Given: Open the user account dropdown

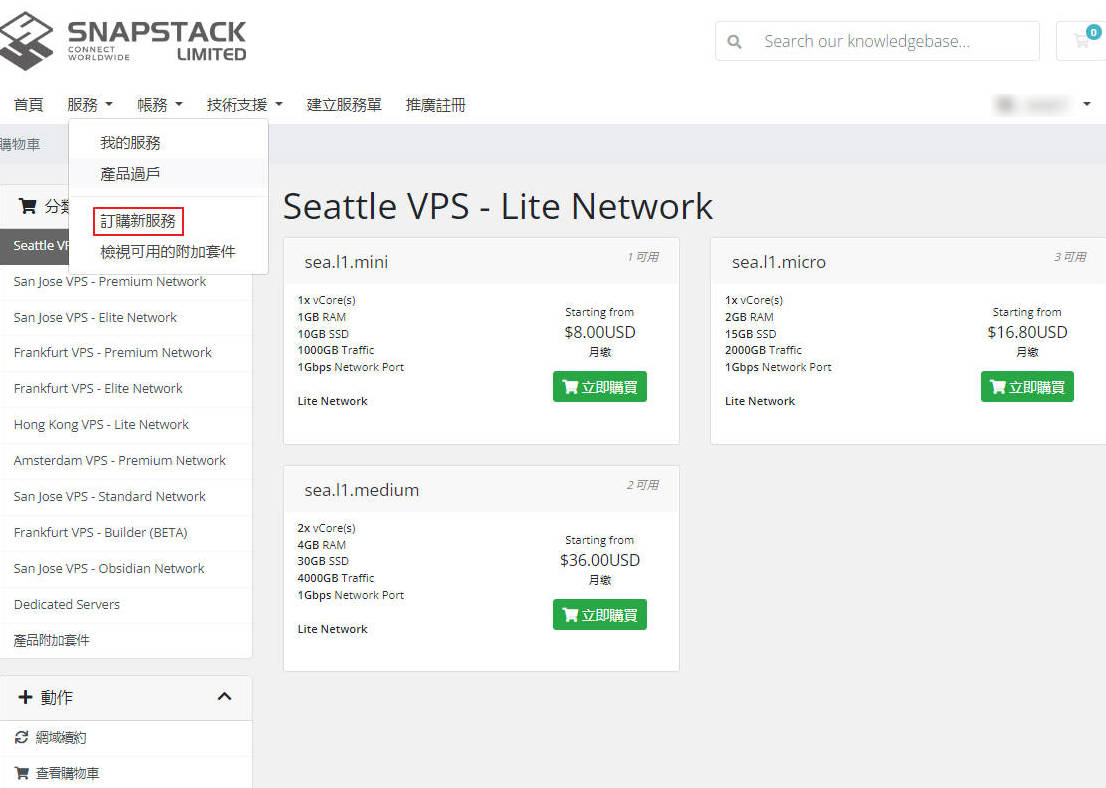Looking at the screenshot, I should tap(1045, 104).
